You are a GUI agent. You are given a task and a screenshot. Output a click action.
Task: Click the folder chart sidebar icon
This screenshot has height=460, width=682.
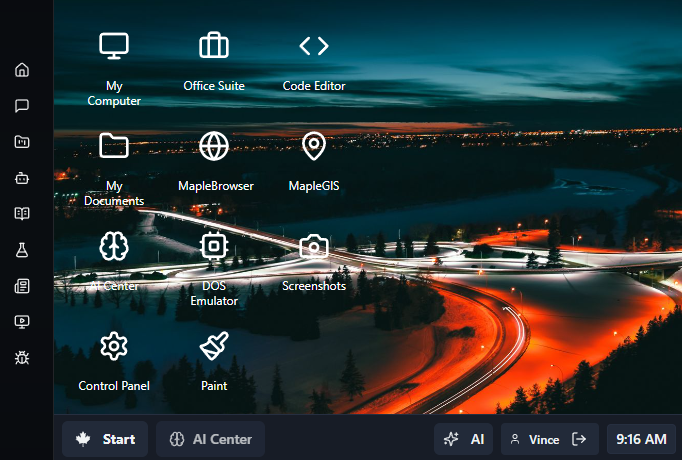click(22, 142)
